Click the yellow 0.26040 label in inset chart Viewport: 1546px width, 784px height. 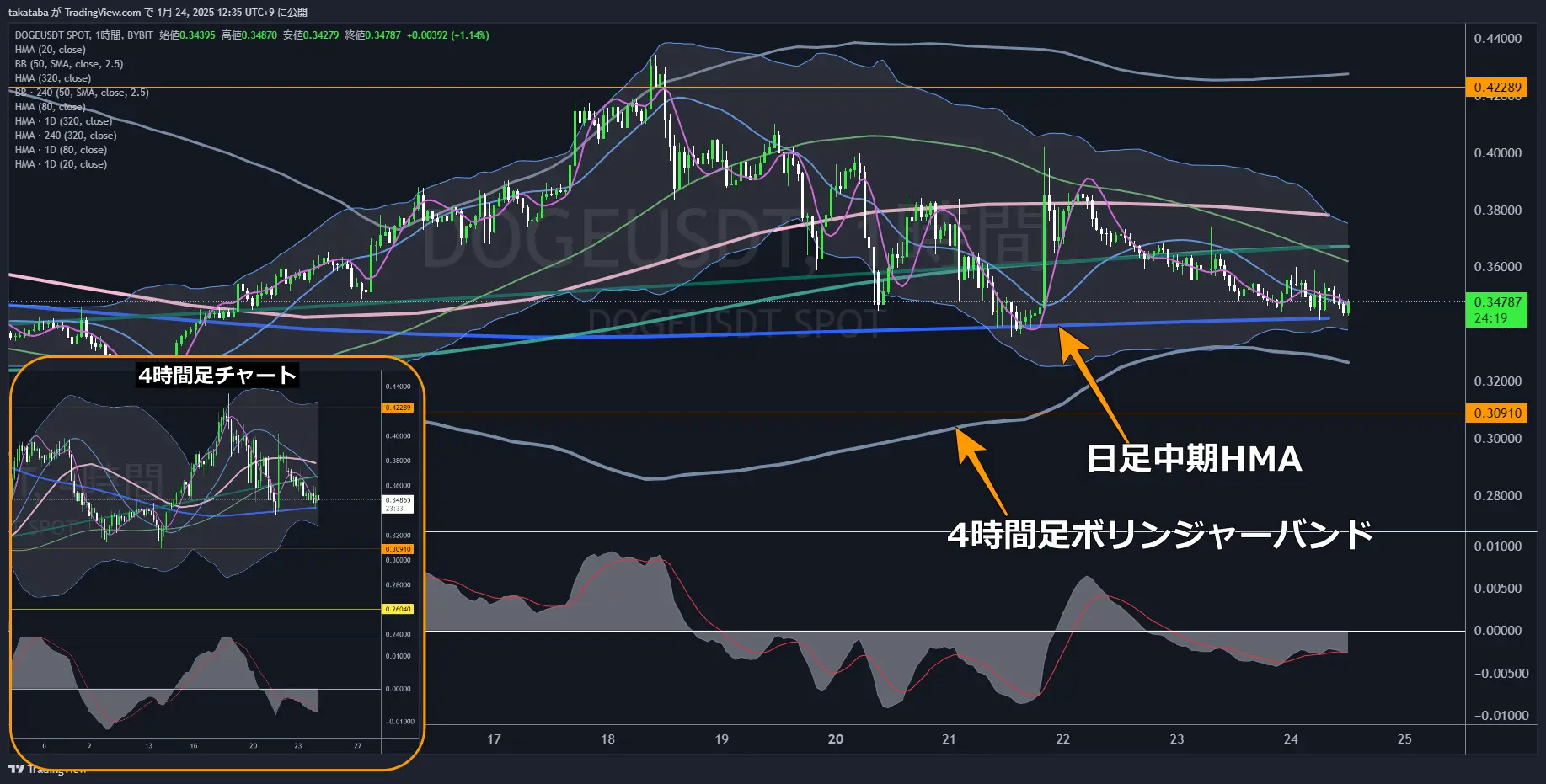(399, 609)
